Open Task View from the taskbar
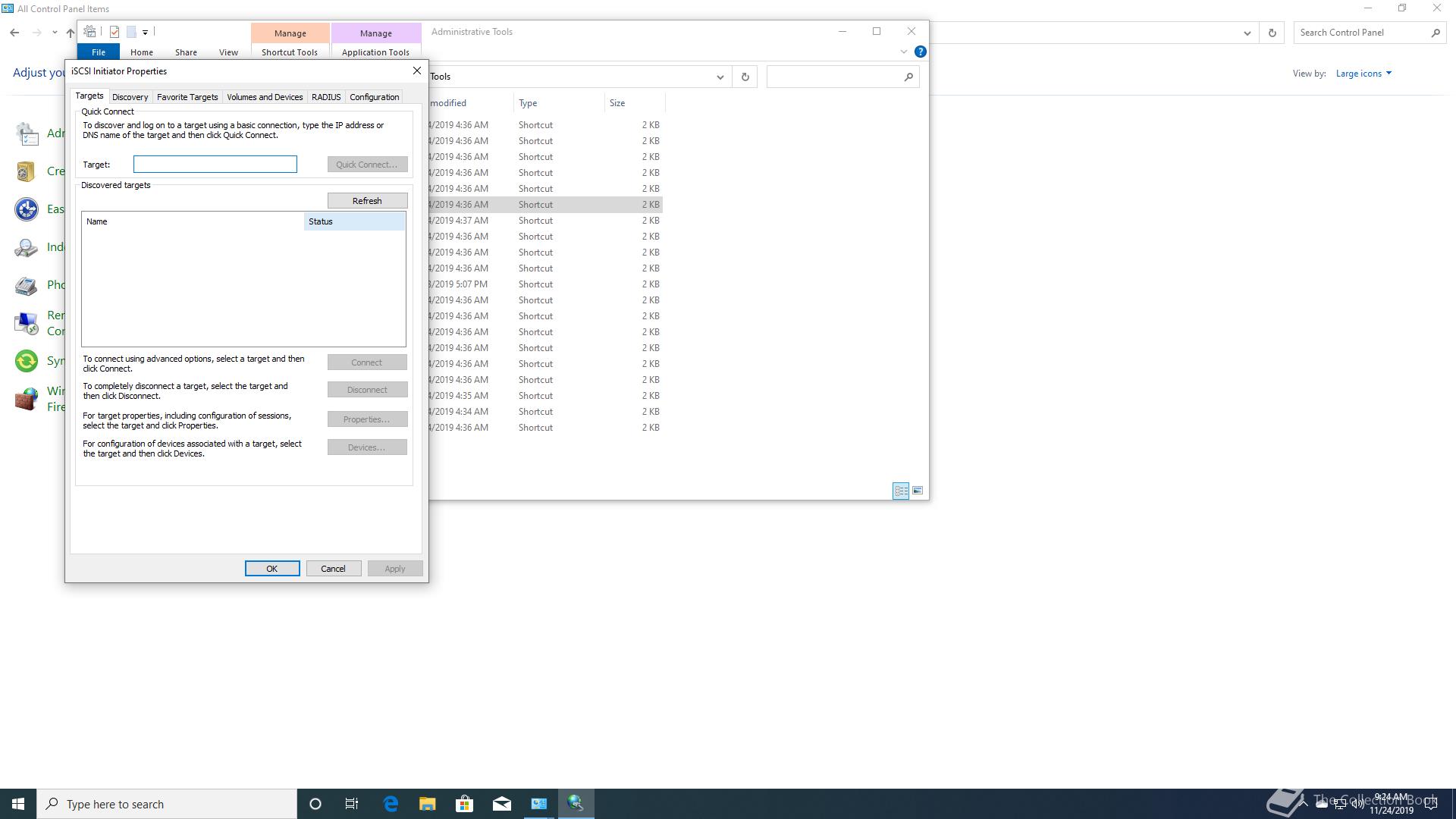The image size is (1456, 819). pos(352,804)
